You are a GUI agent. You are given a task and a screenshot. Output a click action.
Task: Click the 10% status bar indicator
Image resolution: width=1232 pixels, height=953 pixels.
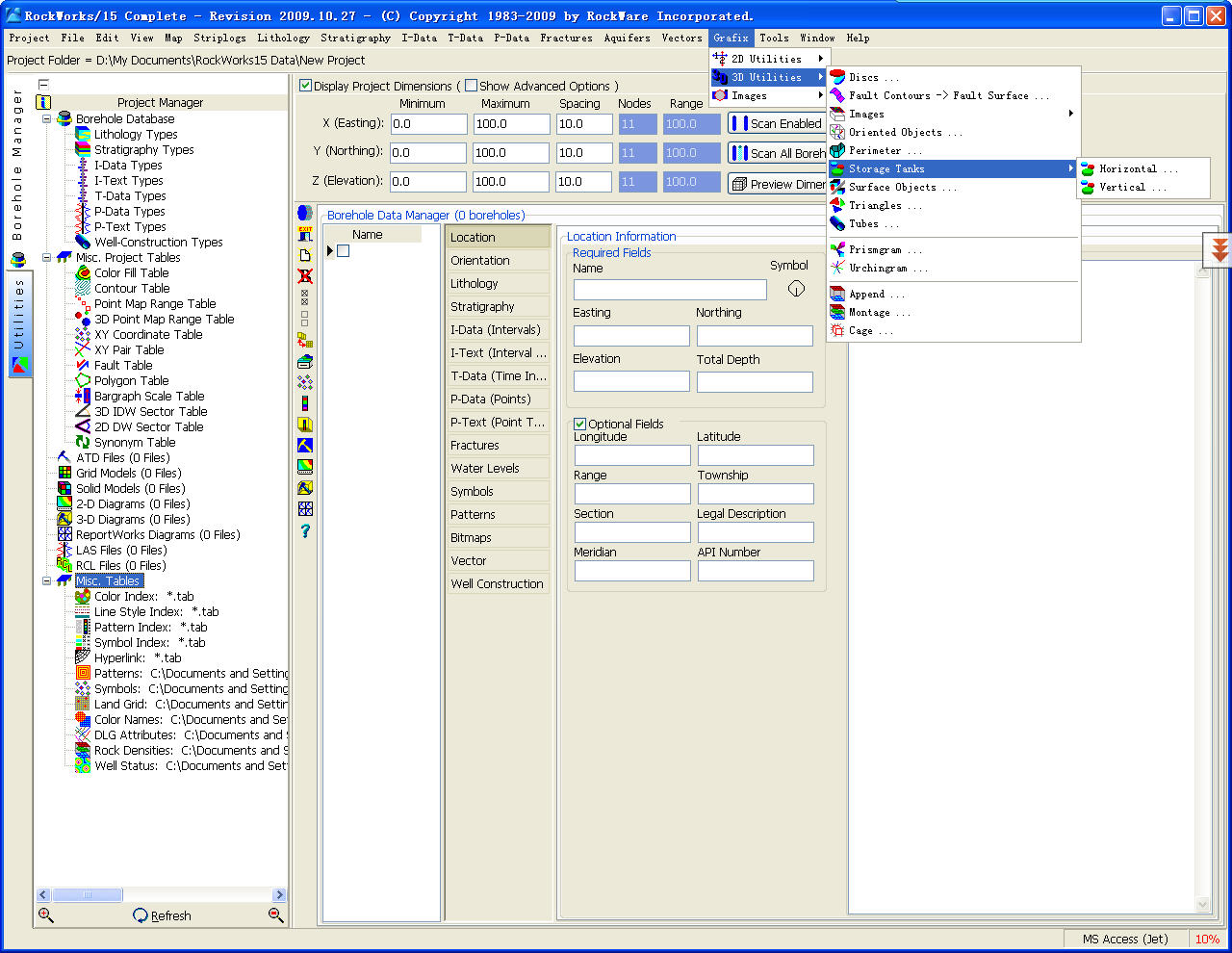[1207, 940]
